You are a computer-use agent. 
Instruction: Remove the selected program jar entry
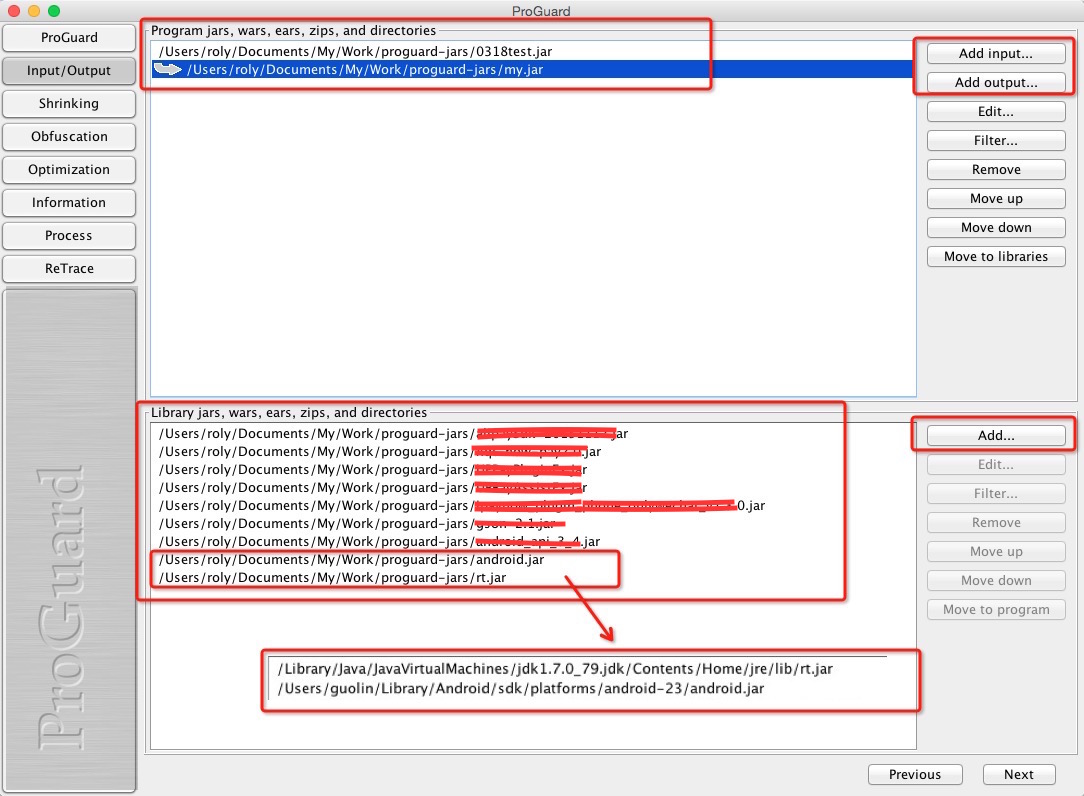coord(996,169)
